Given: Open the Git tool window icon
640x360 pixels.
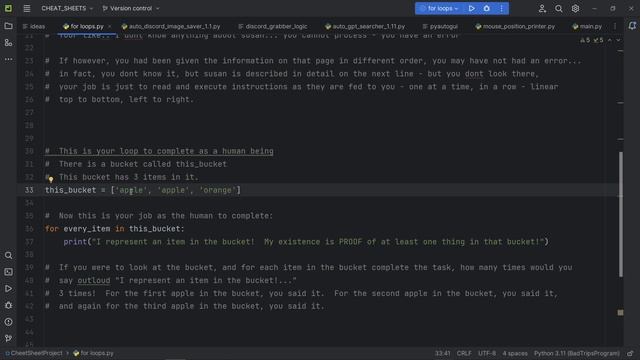Looking at the screenshot, I should click(x=8, y=338).
